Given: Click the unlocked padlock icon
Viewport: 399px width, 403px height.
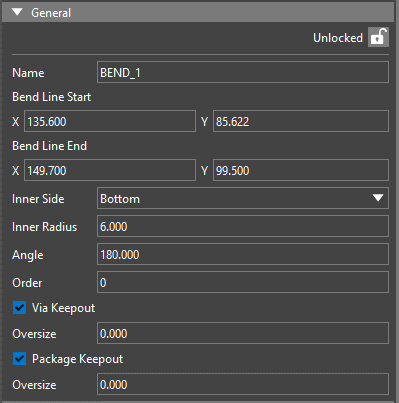Looking at the screenshot, I should 378,37.
